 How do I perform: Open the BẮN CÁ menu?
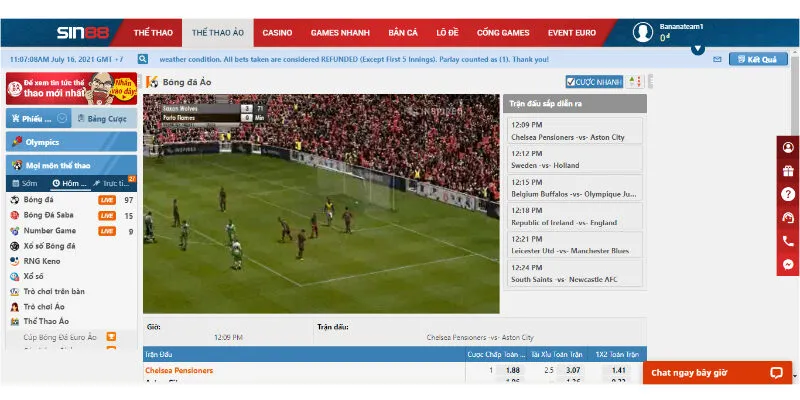pyautogui.click(x=403, y=33)
